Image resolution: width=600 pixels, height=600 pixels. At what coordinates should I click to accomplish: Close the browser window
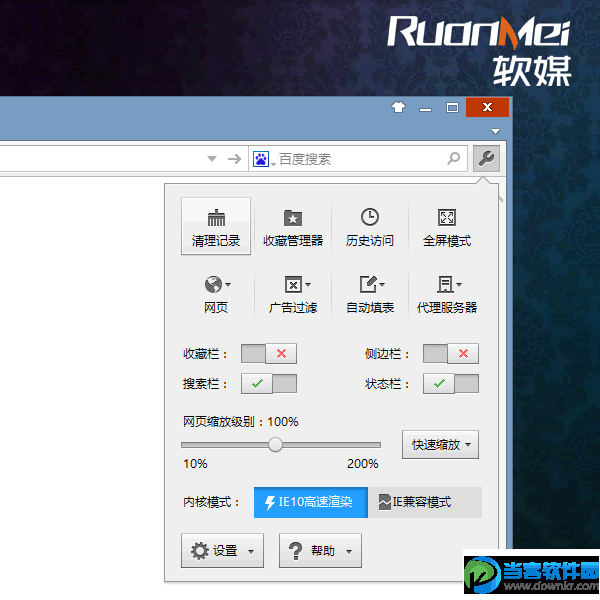(x=487, y=107)
